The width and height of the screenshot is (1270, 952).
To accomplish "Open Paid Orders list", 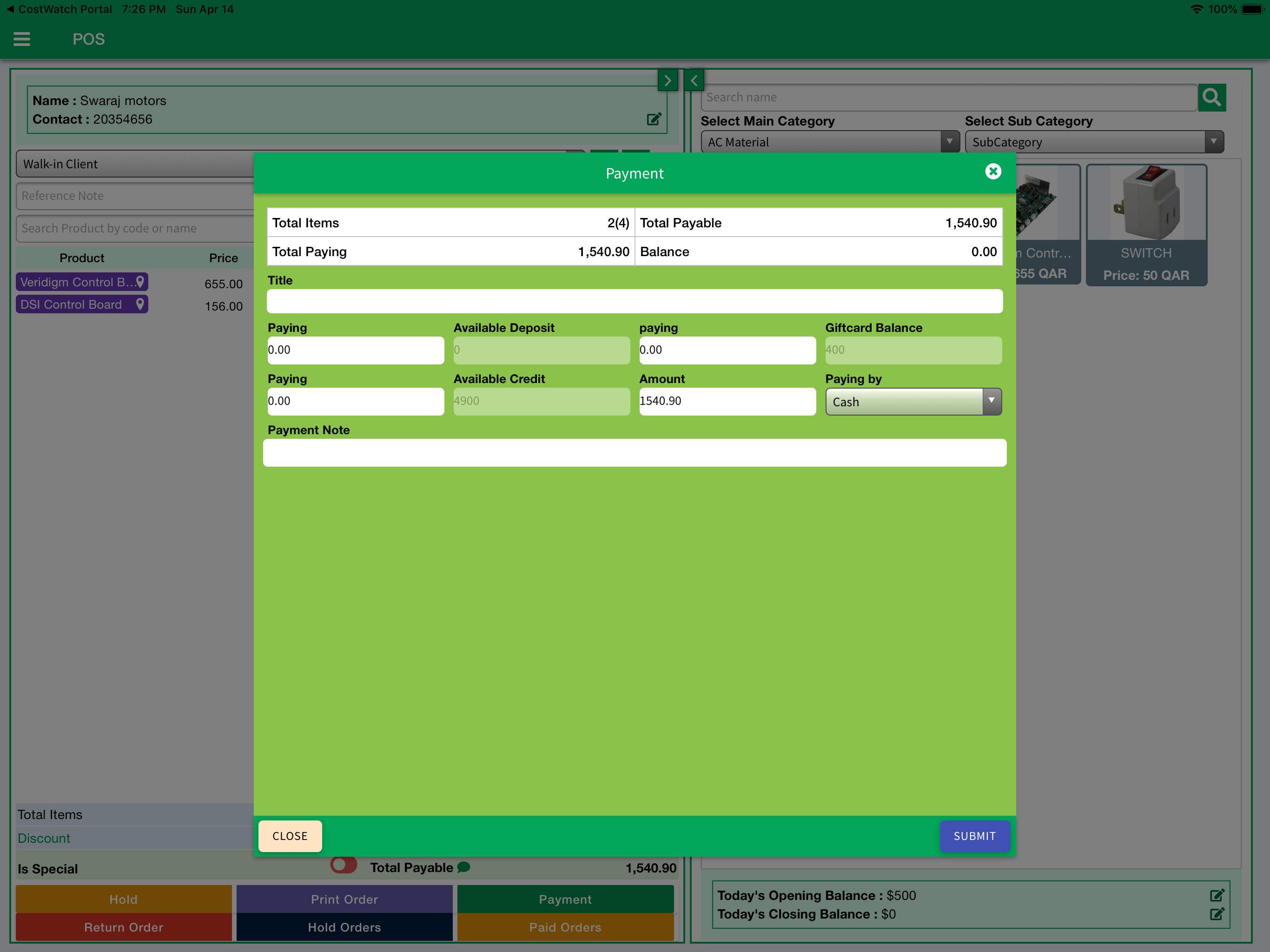I will [565, 927].
